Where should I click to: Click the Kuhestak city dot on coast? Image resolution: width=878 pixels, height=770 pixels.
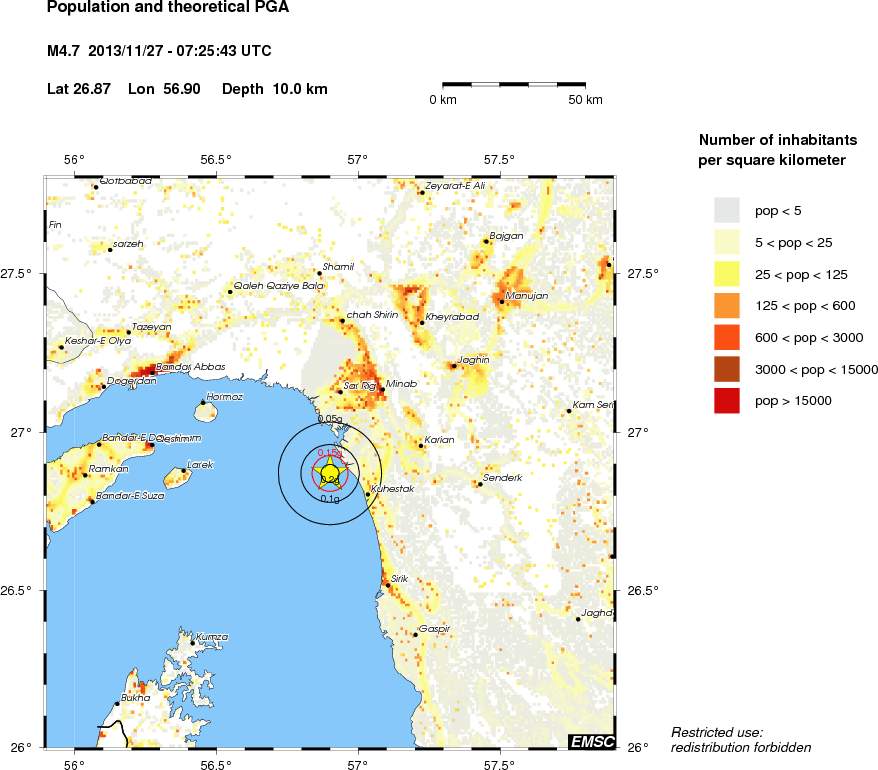368,494
